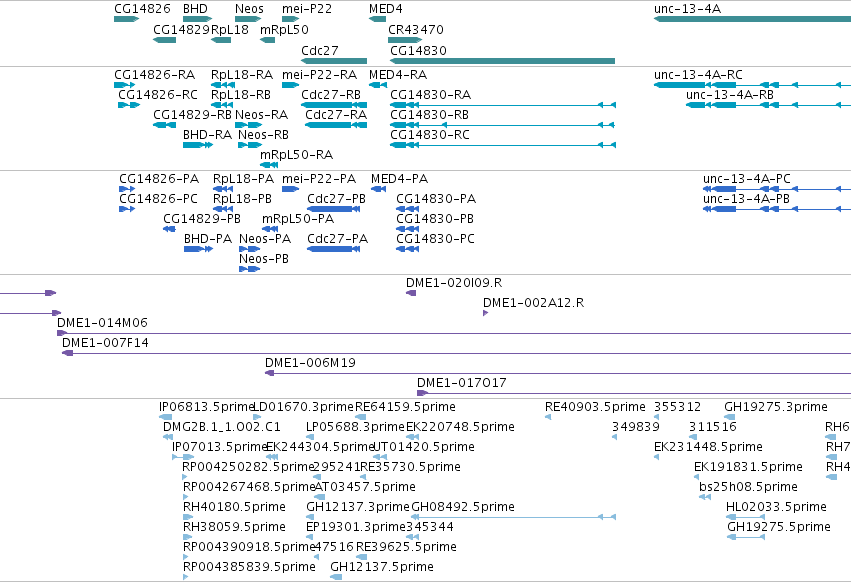Click the CG14826-RA transcript
Viewport: 851px width, 582px height.
(124, 85)
